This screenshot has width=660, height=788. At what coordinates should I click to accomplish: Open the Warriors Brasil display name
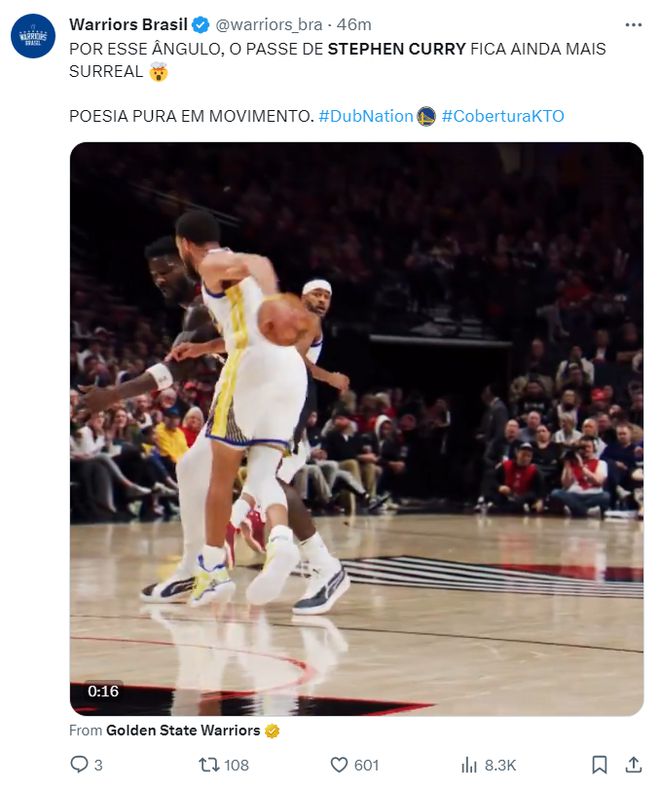[x=129, y=25]
